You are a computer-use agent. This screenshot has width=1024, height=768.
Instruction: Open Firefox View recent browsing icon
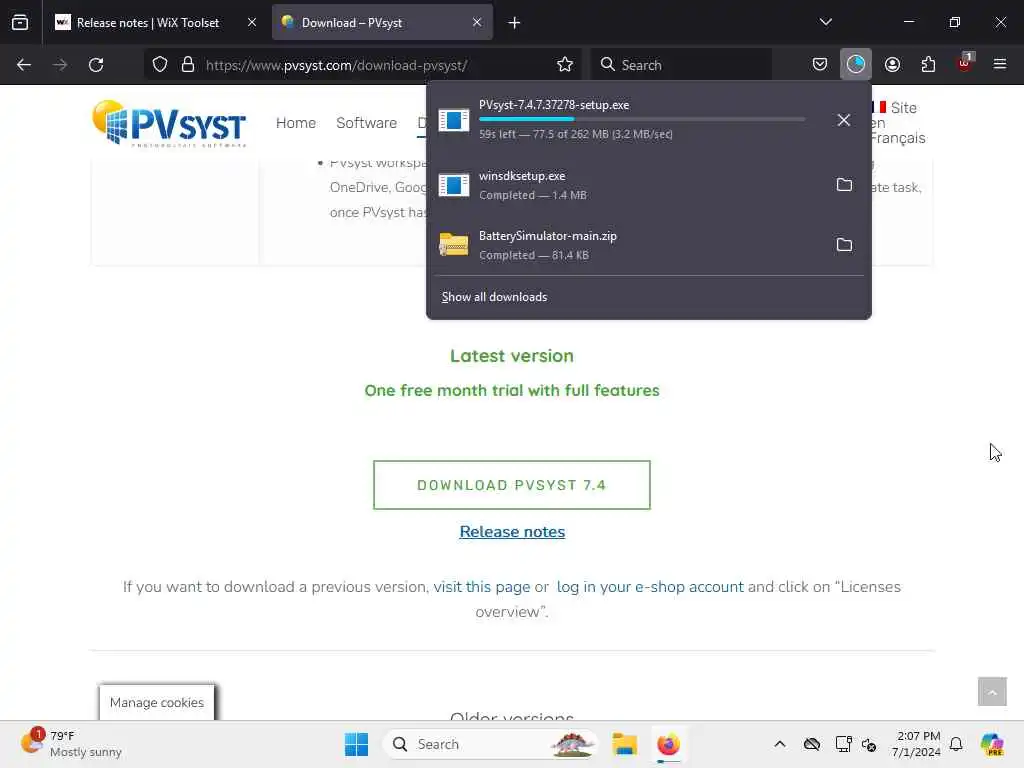20,22
